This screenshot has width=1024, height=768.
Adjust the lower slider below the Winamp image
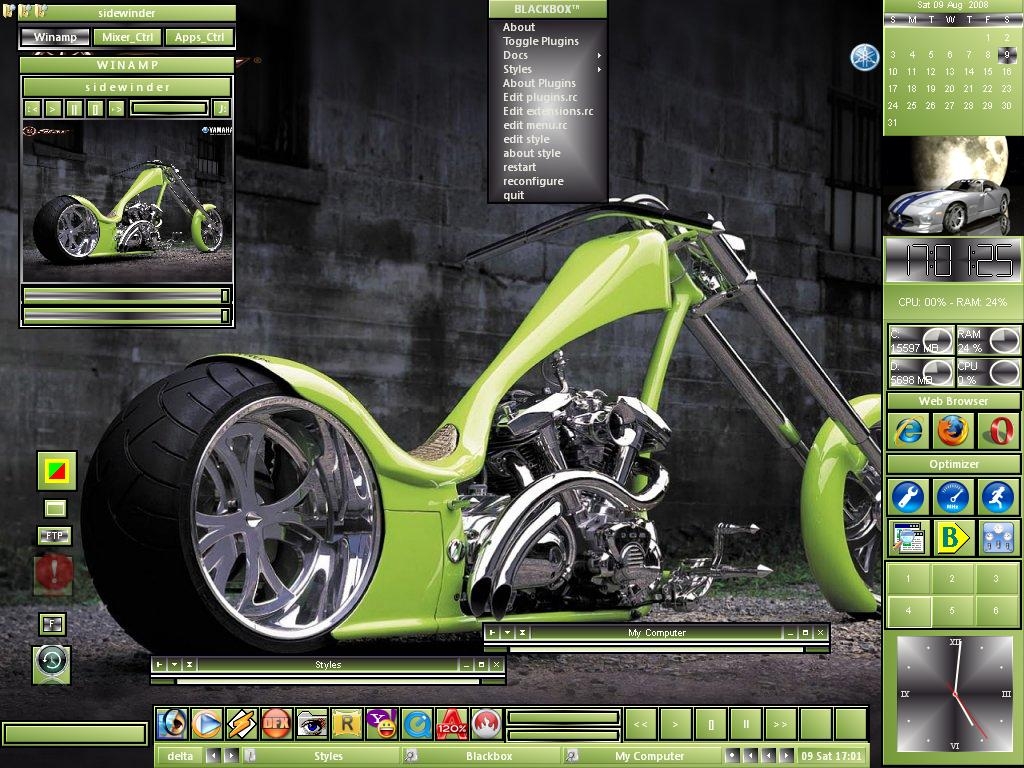[127, 316]
